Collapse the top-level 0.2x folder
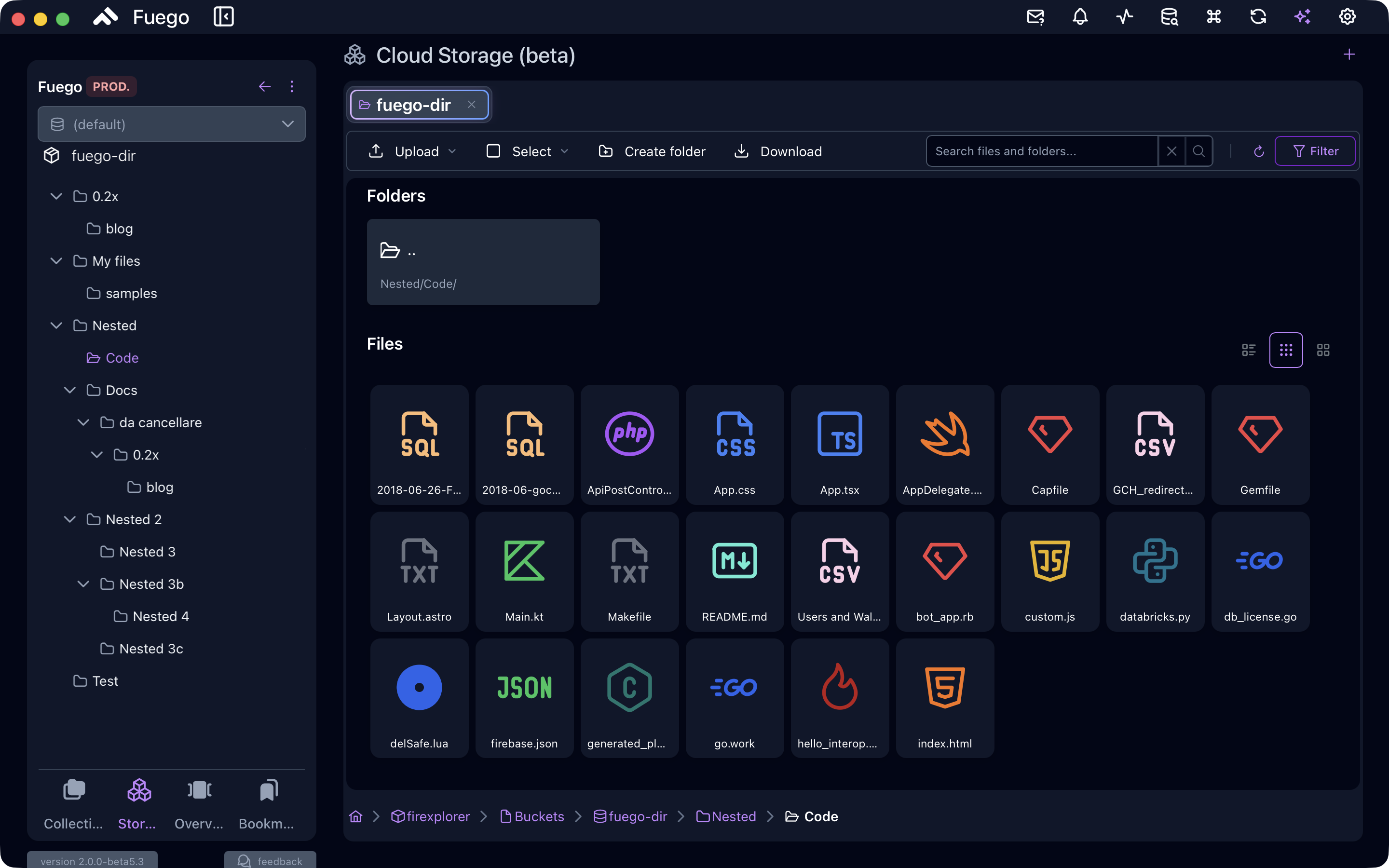The height and width of the screenshot is (868, 1389). (56, 196)
